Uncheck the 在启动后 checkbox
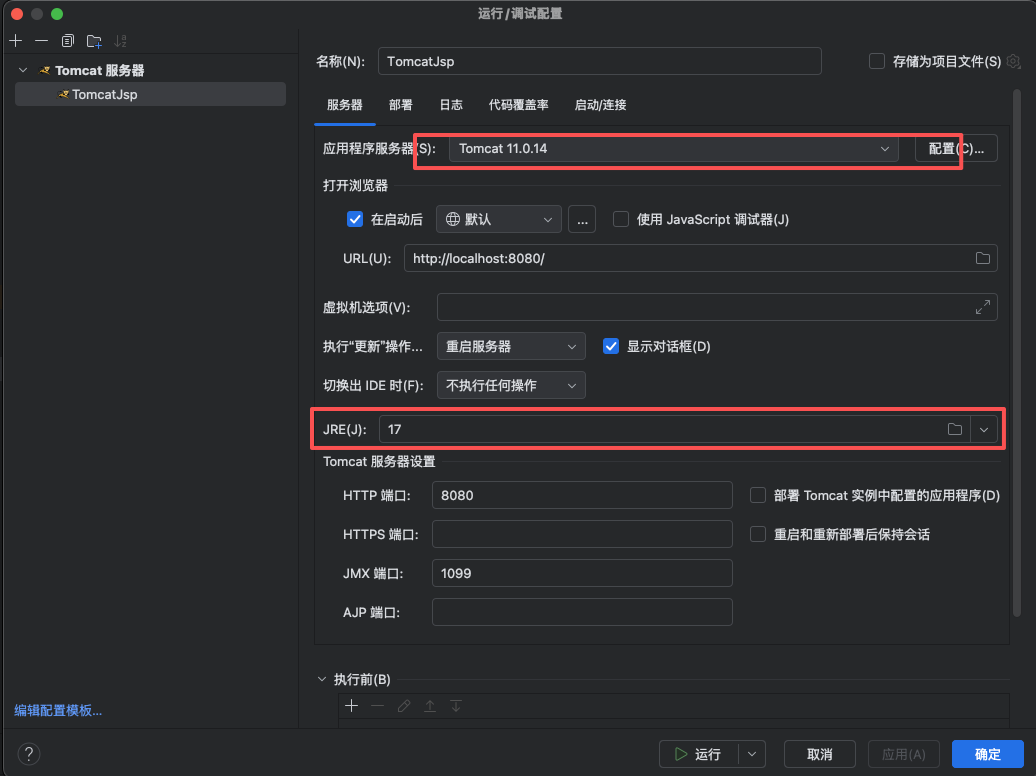1036x776 pixels. click(x=355, y=219)
